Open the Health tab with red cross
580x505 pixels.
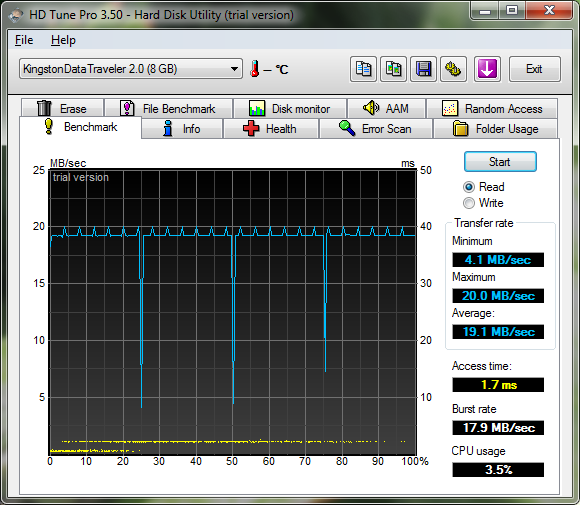point(271,129)
